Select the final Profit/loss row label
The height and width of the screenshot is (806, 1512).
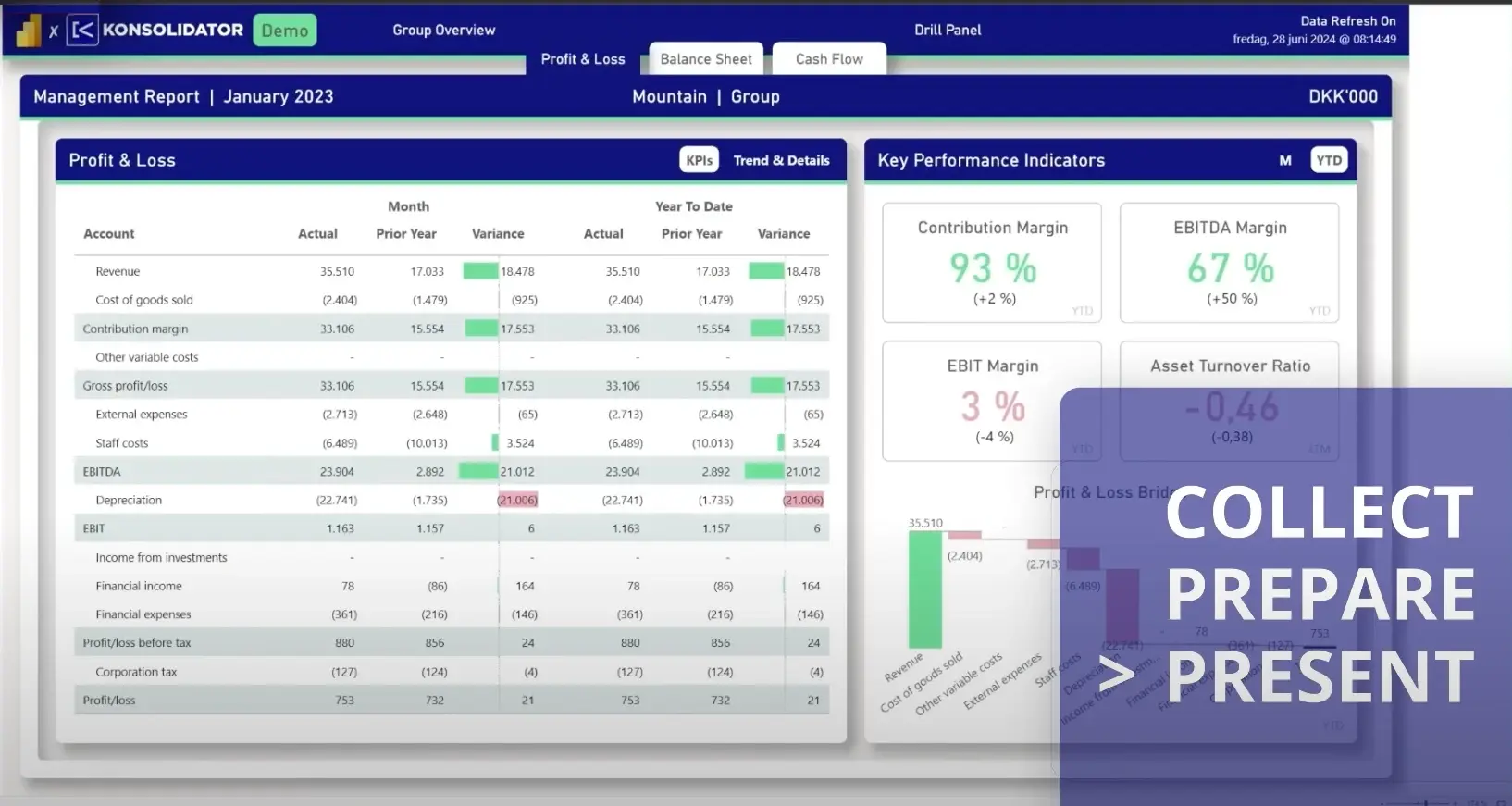[x=109, y=701]
